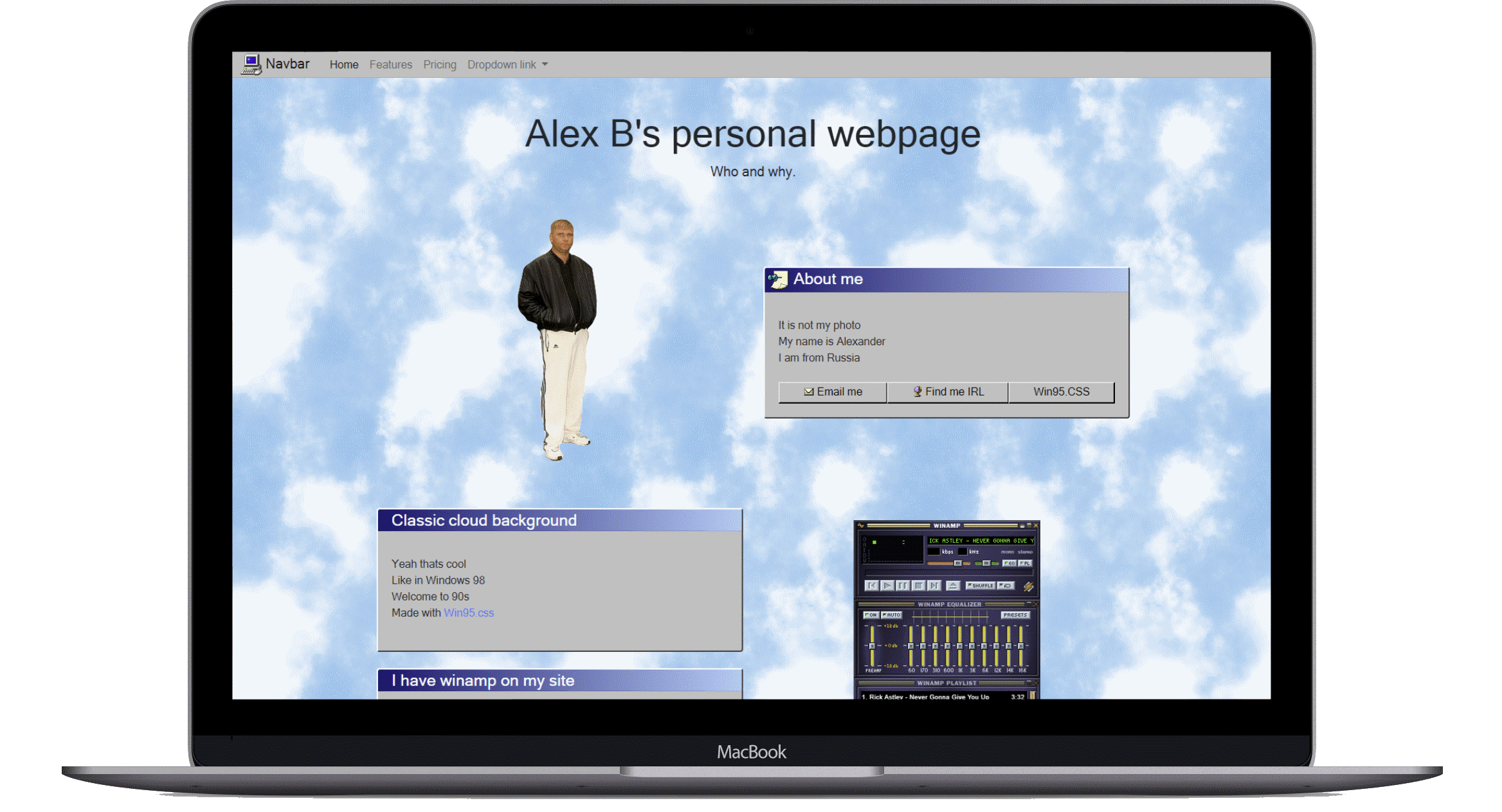Toggle the Winamp SHUFFLE button
The width and height of the screenshot is (1502, 812).
[981, 585]
